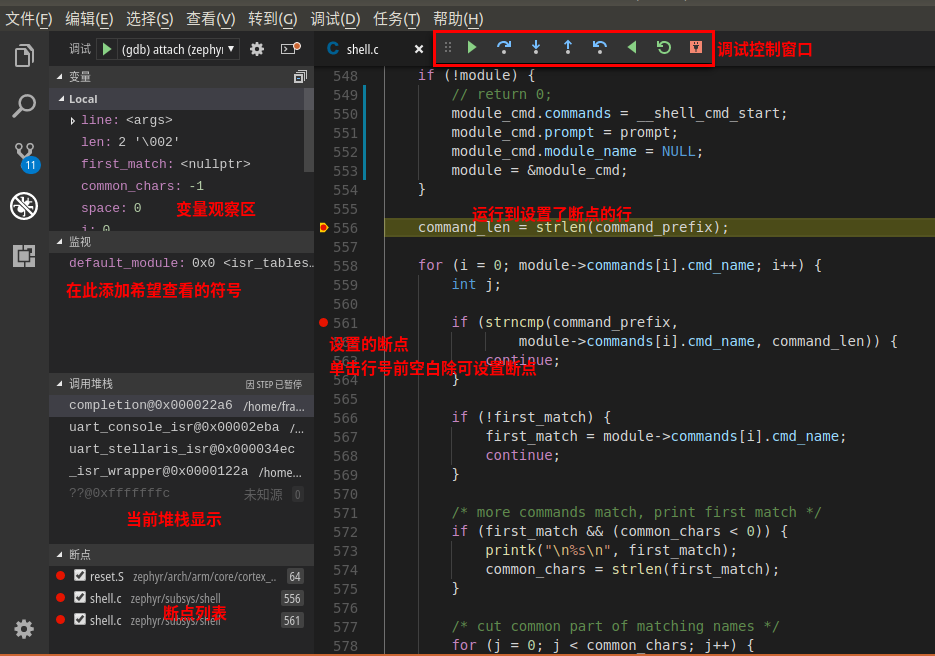Grab the debug toolbar drag handle
935x656 pixels.
point(448,47)
